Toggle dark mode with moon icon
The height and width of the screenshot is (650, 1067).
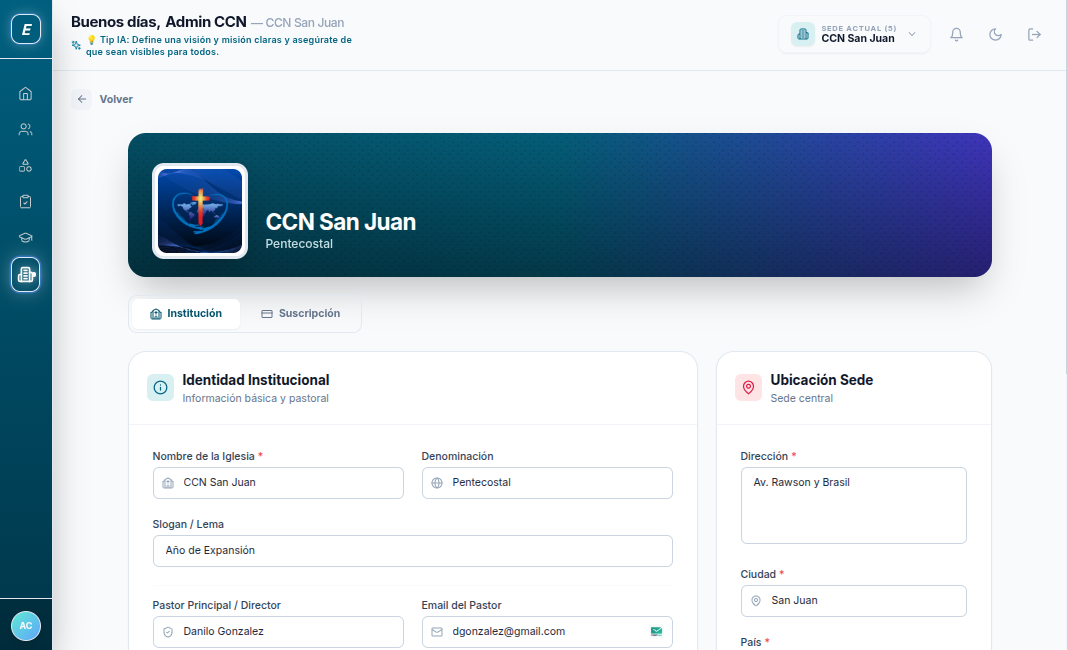coord(996,34)
